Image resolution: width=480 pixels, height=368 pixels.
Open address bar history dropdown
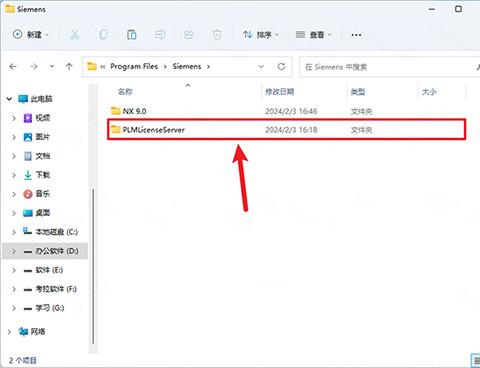tap(261, 67)
